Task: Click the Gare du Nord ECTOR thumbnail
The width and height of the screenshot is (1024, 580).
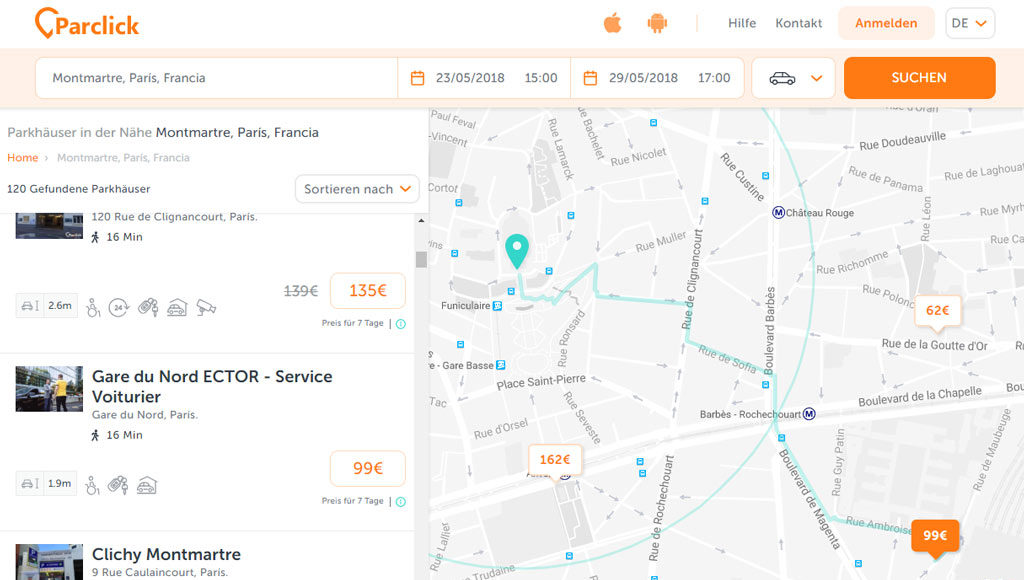Action: [x=50, y=389]
